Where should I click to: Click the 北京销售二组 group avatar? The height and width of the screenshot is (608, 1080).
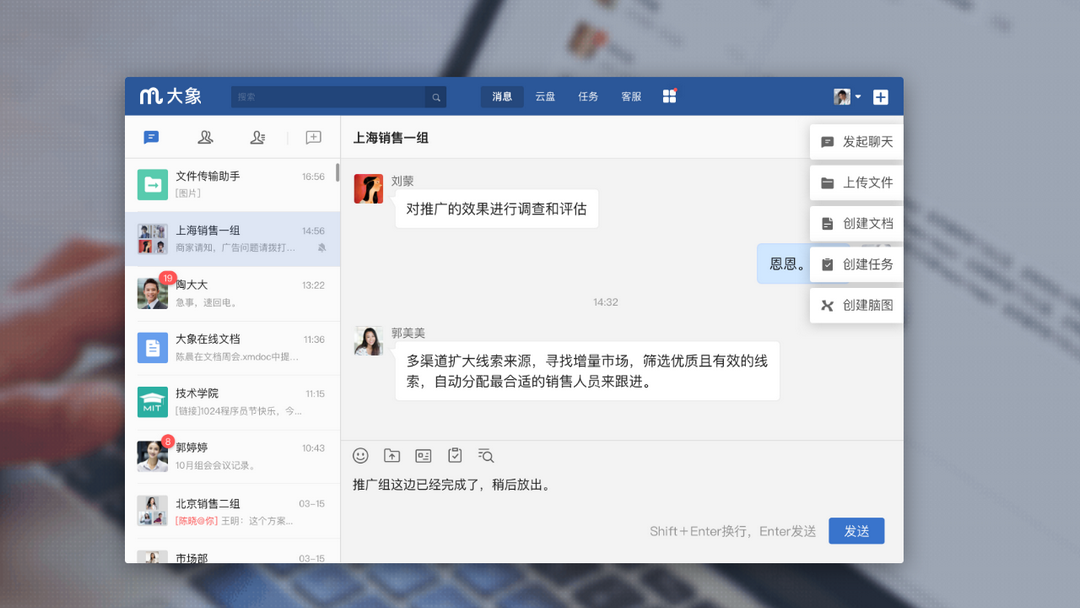click(152, 511)
